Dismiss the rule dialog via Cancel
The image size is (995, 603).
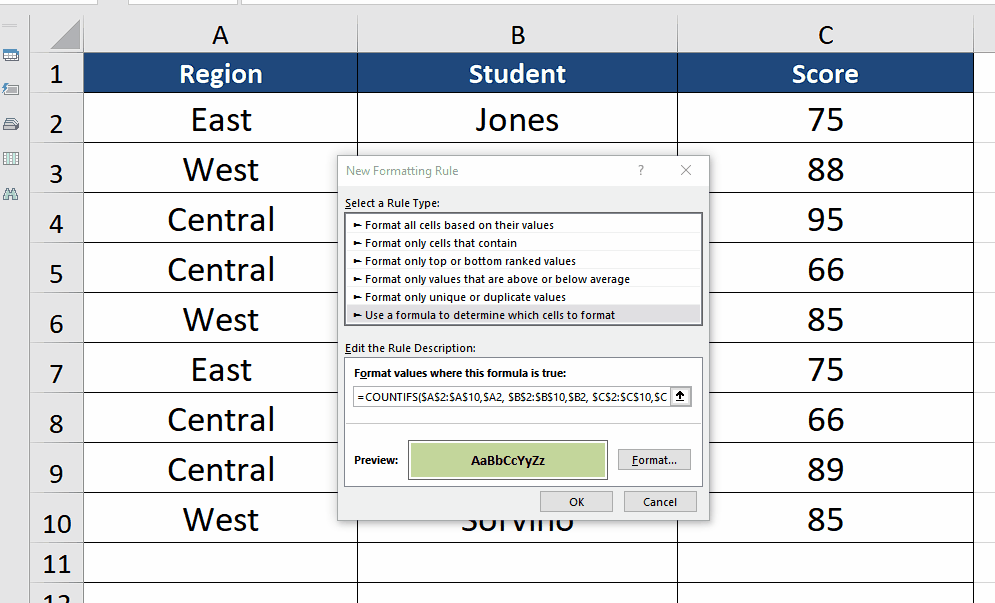(660, 501)
